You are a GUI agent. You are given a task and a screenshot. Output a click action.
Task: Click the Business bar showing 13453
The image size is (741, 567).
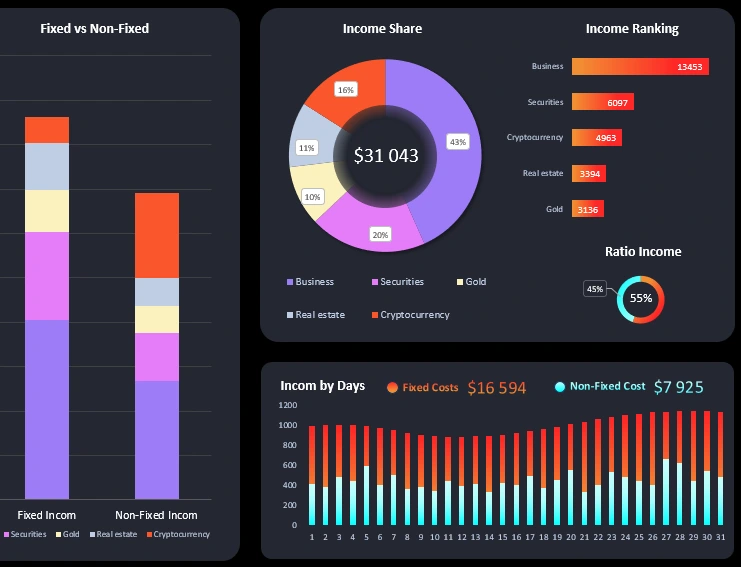[x=639, y=67]
